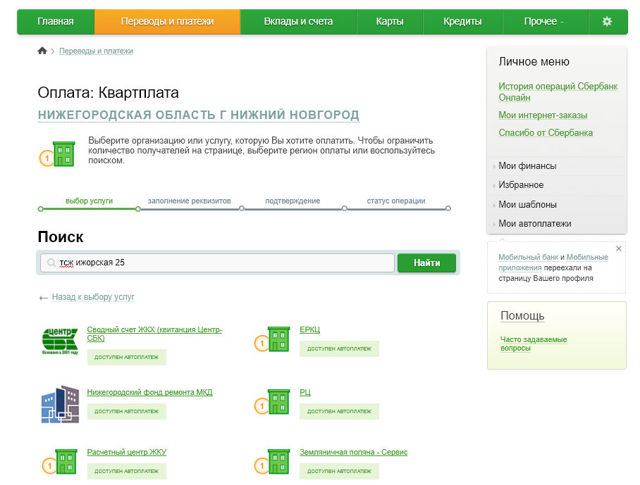Viewport: 640px width, 485px height.
Task: Open the Вклады и счета tab
Action: click(x=298, y=21)
